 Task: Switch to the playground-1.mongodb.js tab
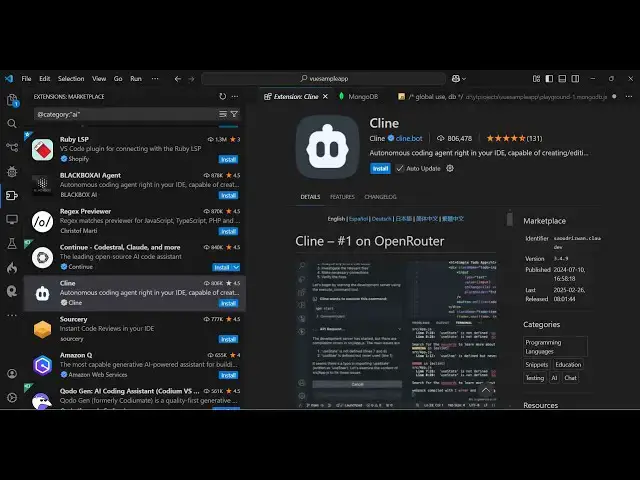click(x=508, y=97)
